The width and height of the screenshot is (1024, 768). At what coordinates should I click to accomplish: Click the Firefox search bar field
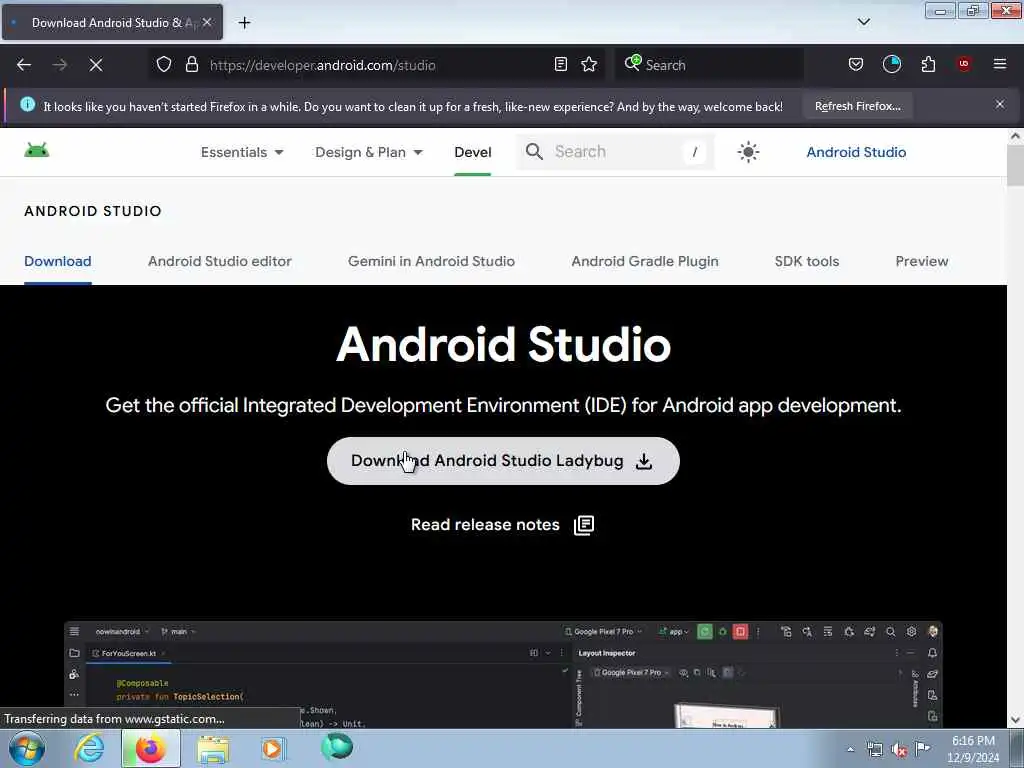[709, 65]
